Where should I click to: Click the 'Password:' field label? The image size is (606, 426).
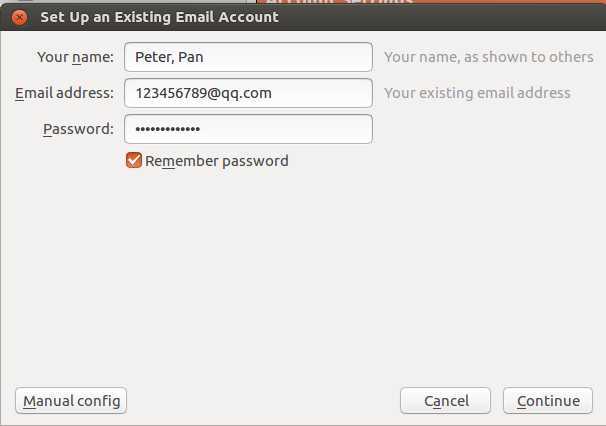tap(78, 129)
